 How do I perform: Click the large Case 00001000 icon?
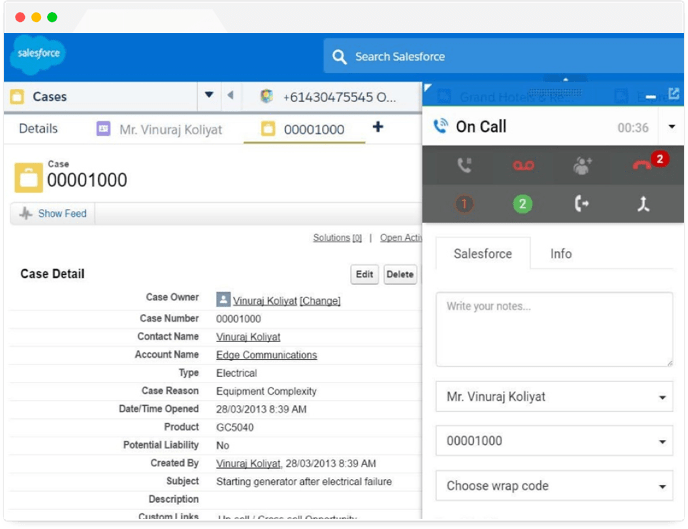(29, 178)
